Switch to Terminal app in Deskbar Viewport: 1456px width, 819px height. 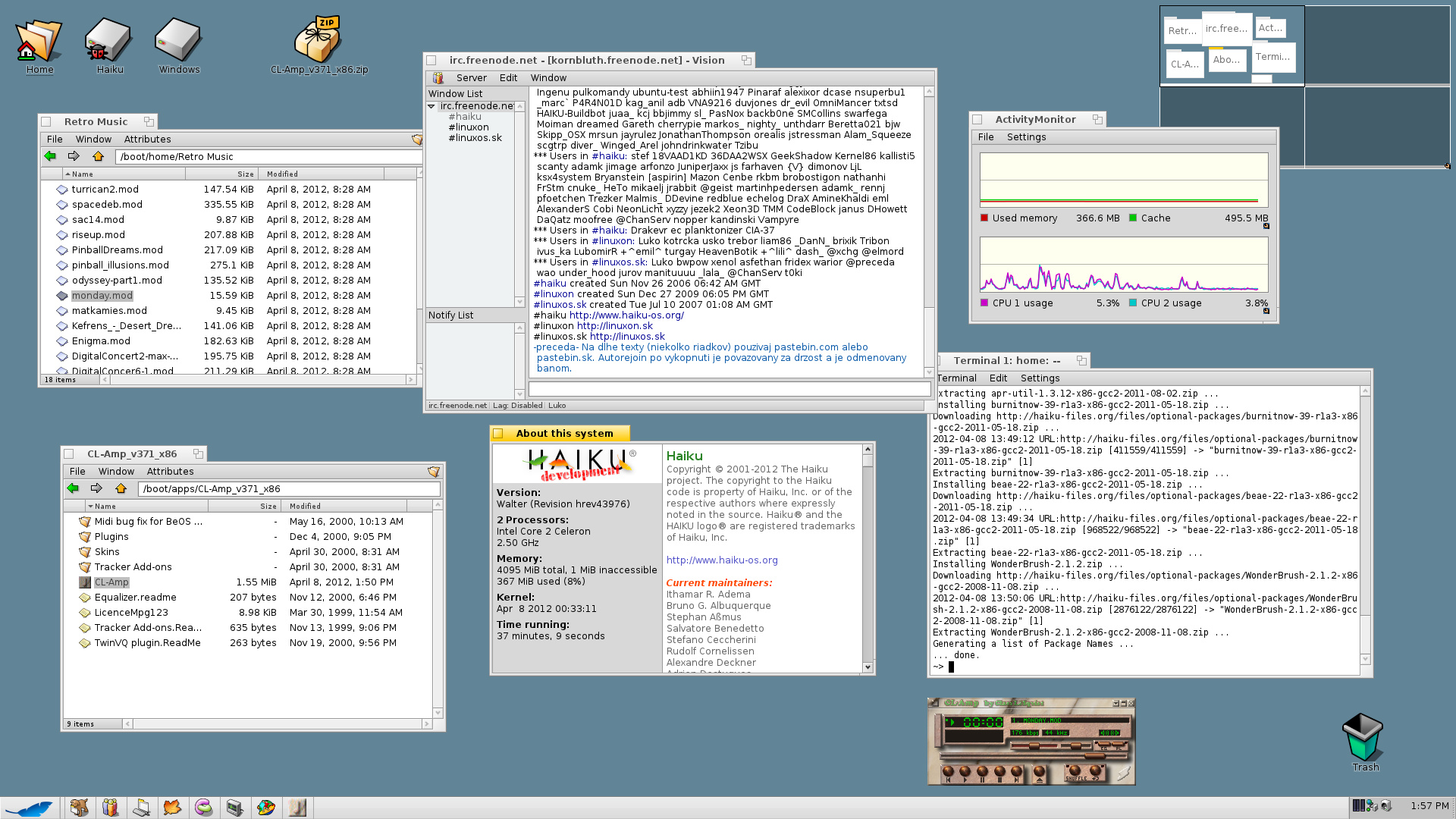pos(141,808)
